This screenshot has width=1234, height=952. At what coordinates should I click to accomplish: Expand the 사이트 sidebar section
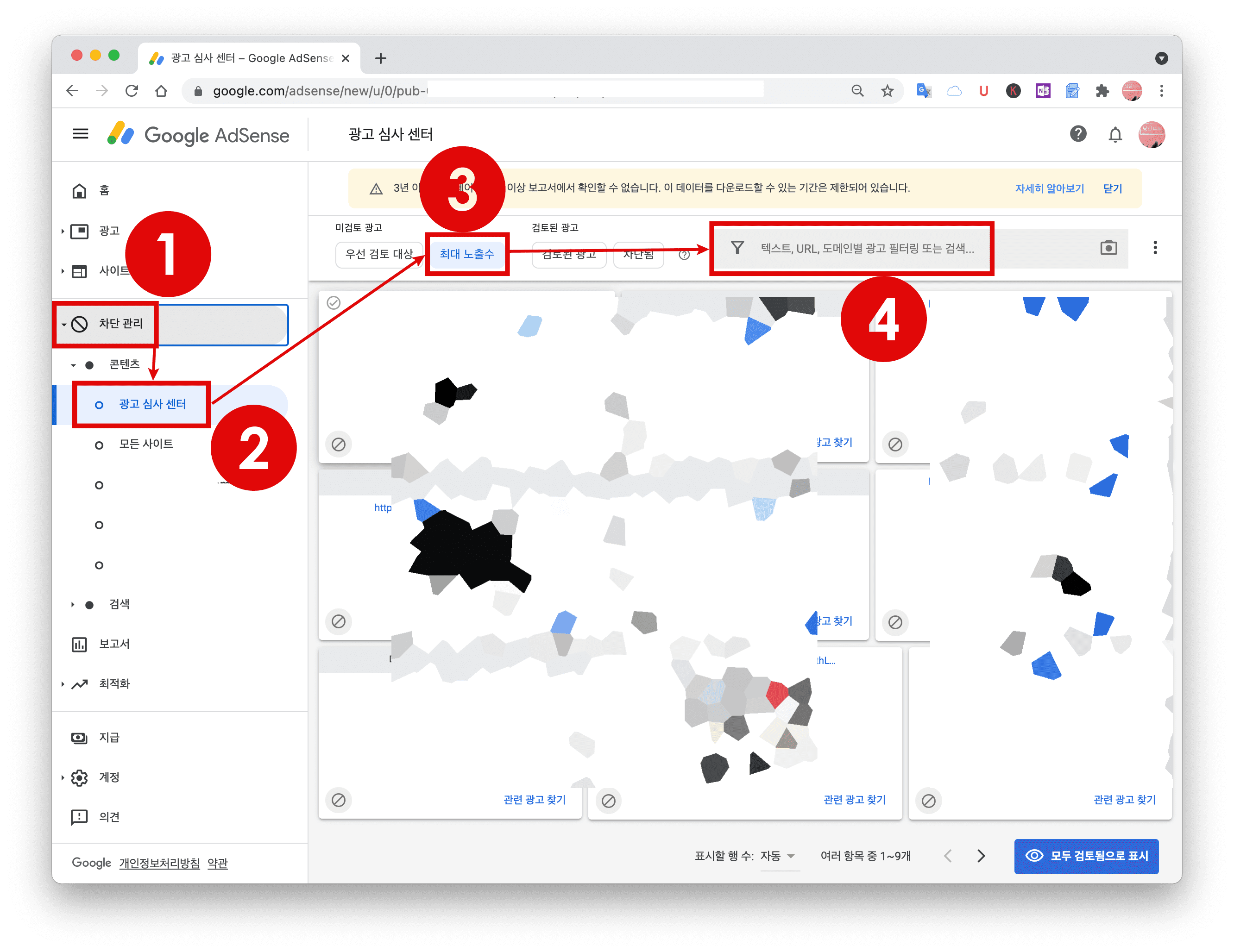pos(62,271)
